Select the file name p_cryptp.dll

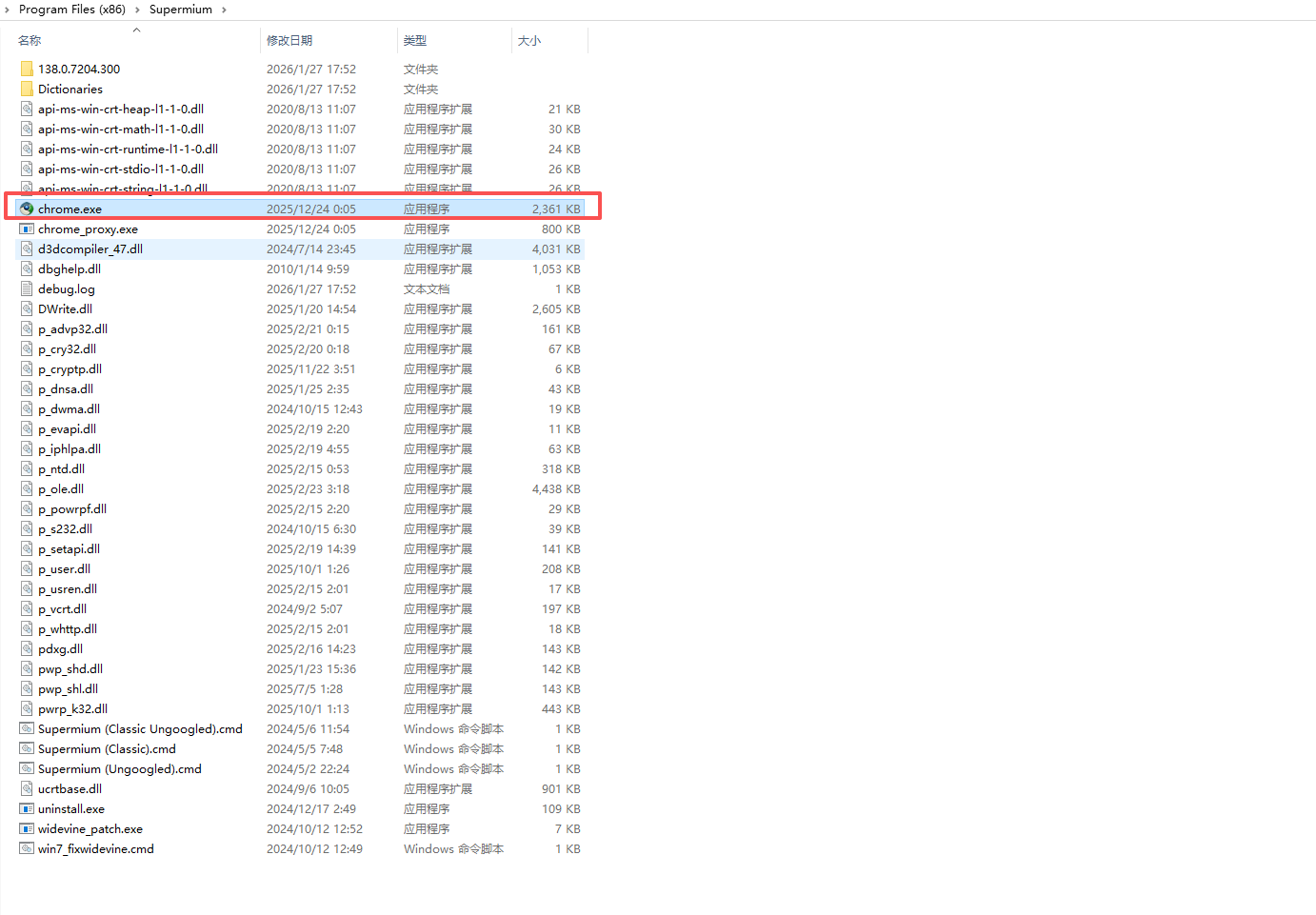[70, 368]
